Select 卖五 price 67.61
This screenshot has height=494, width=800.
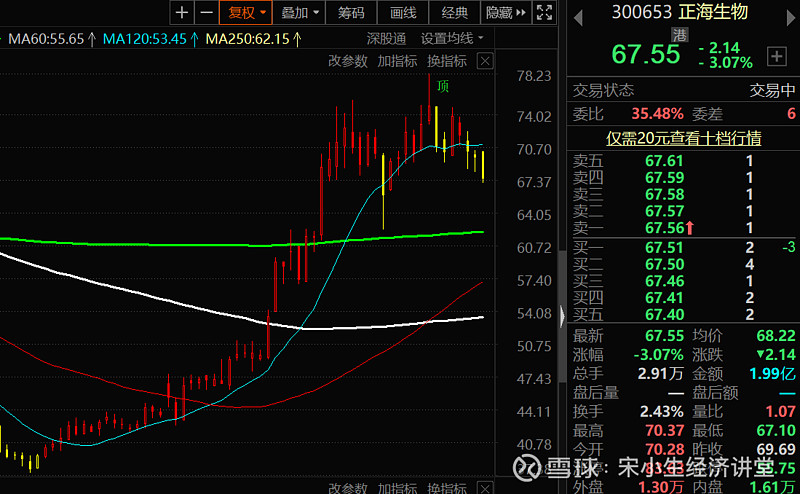tap(664, 161)
